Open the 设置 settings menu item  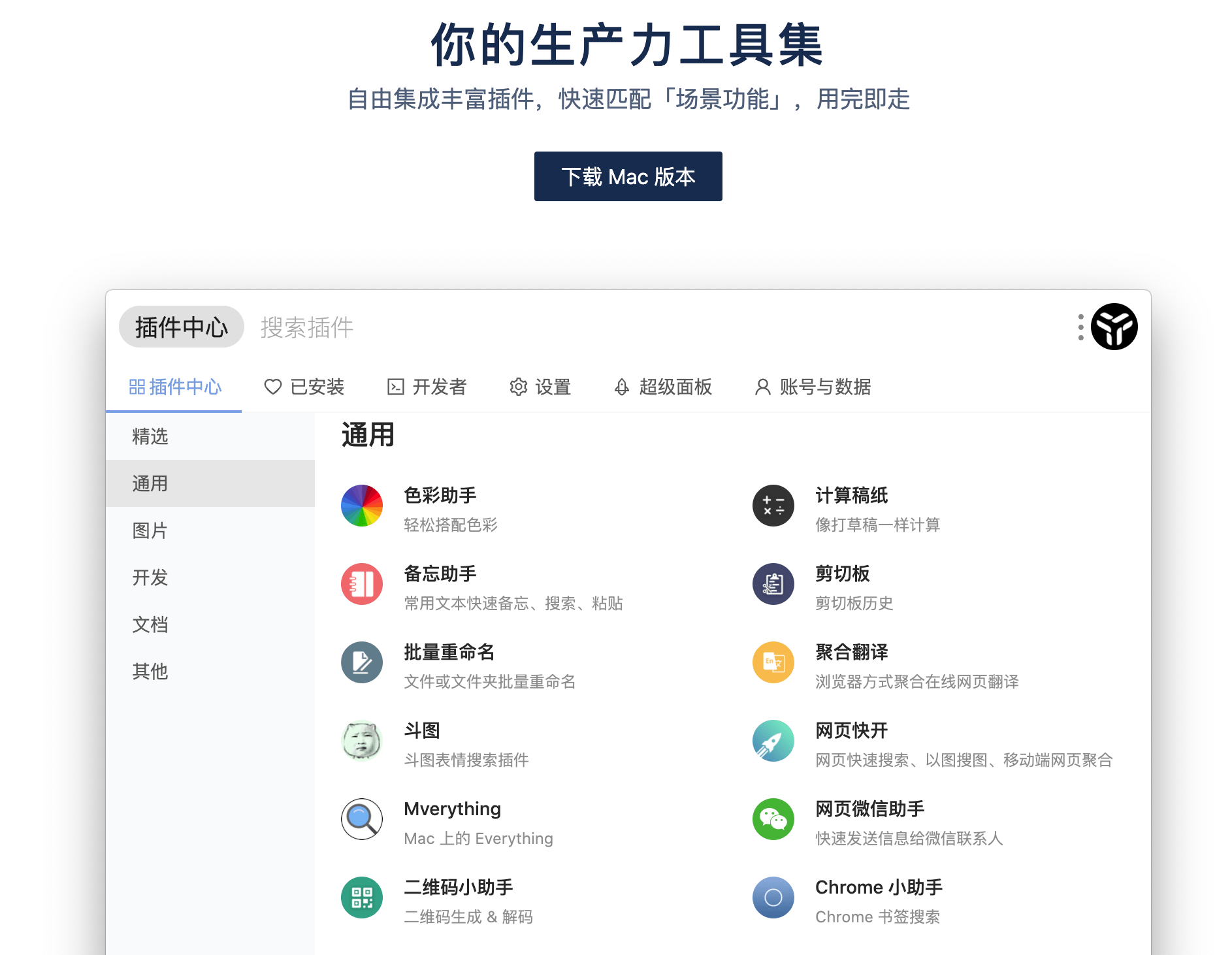pyautogui.click(x=541, y=387)
